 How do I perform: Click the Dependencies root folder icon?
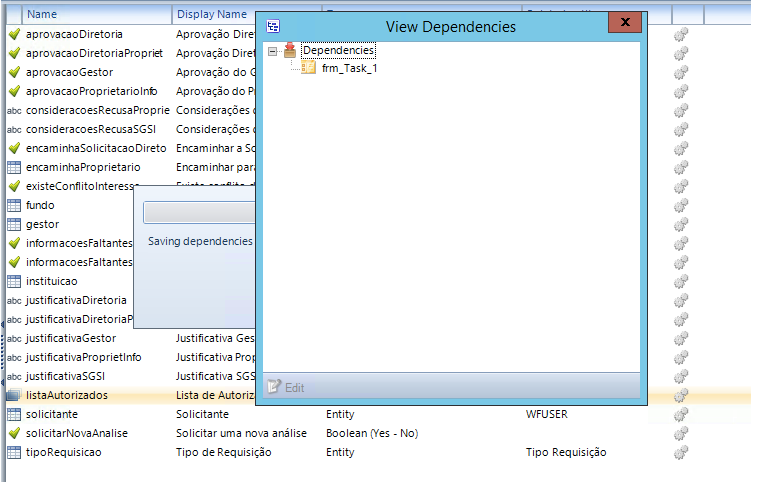tap(290, 50)
